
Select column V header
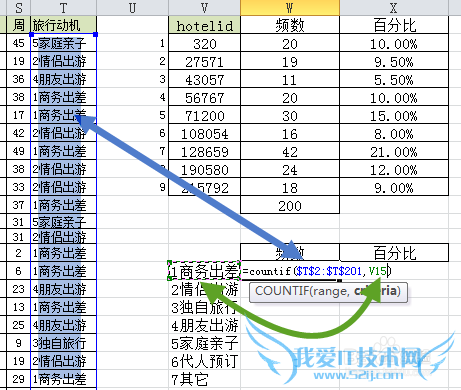tap(204, 8)
